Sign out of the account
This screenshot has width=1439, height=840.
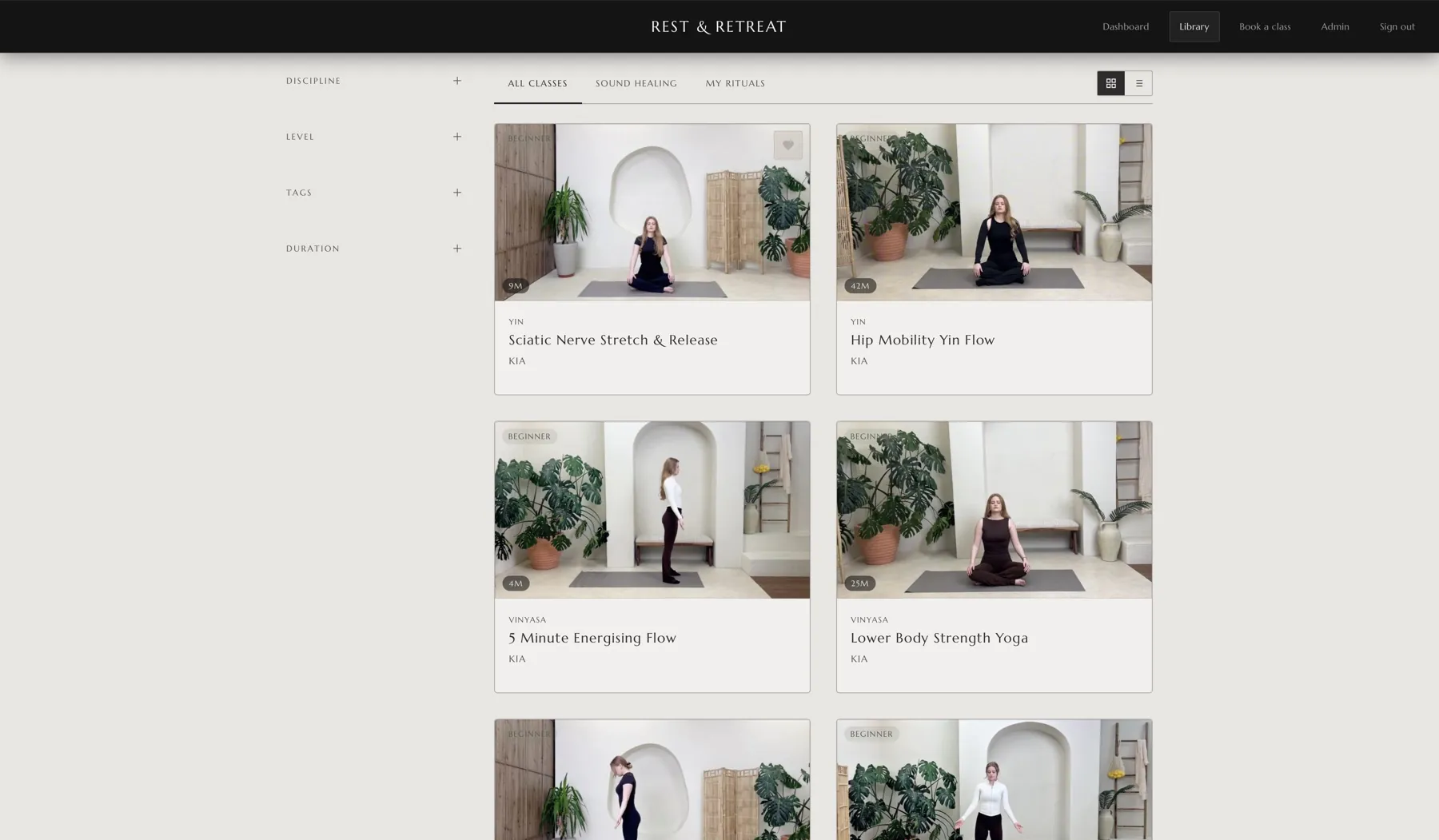tap(1397, 26)
